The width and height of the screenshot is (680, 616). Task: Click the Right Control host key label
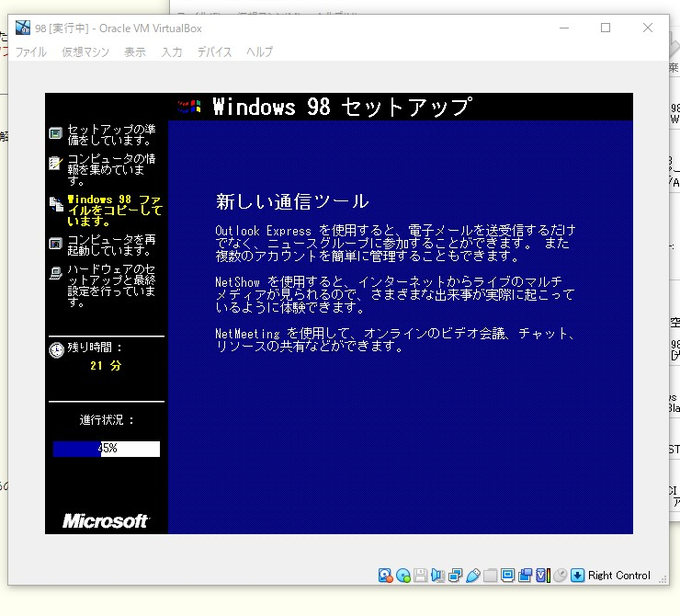coord(619,575)
